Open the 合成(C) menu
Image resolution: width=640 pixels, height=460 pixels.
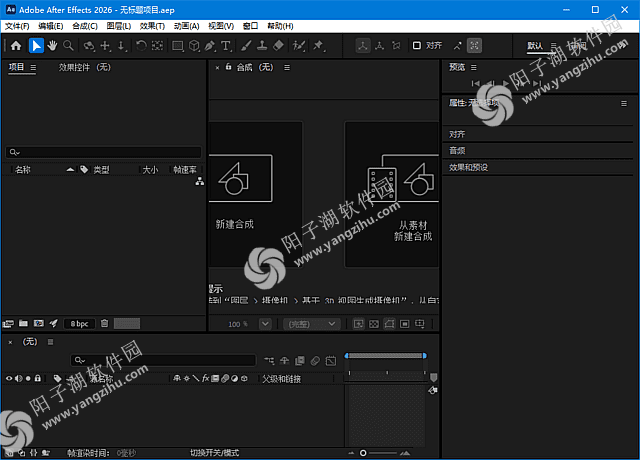pyautogui.click(x=85, y=26)
